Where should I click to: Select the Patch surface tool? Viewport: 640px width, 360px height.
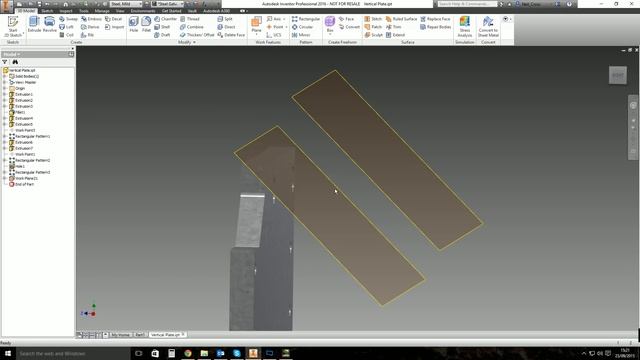(x=373, y=27)
